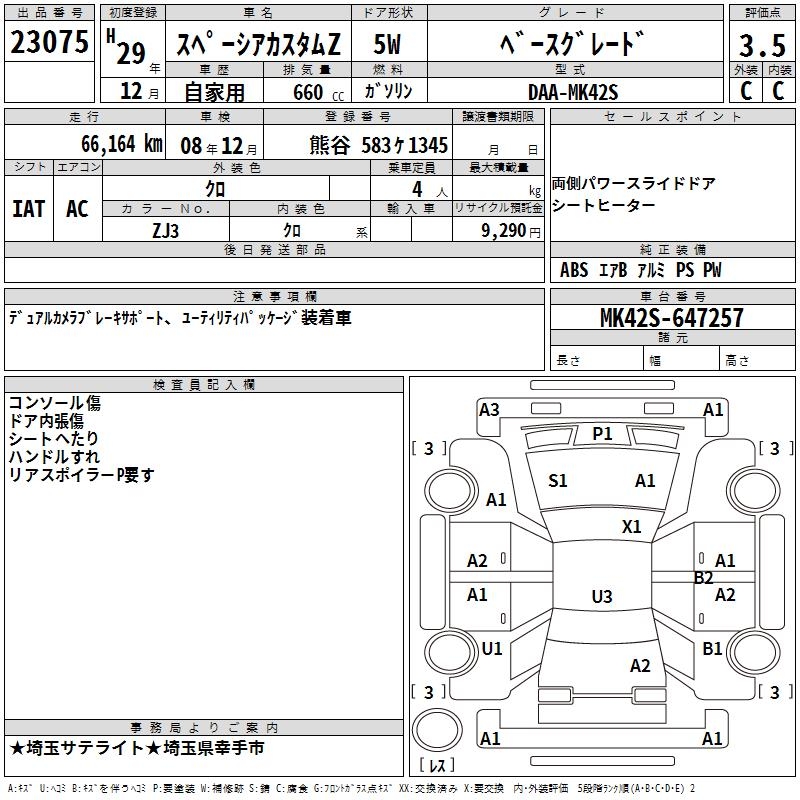This screenshot has width=800, height=800.
Task: Select the U1 dent mark near the rear wheel
Action: (x=492, y=648)
